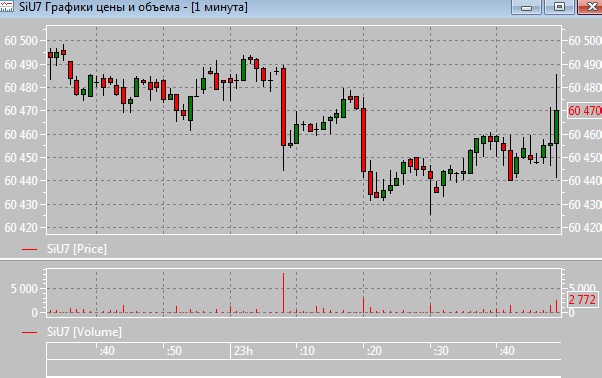Click the 23h marker on time axis
The image size is (602, 378).
[243, 351]
